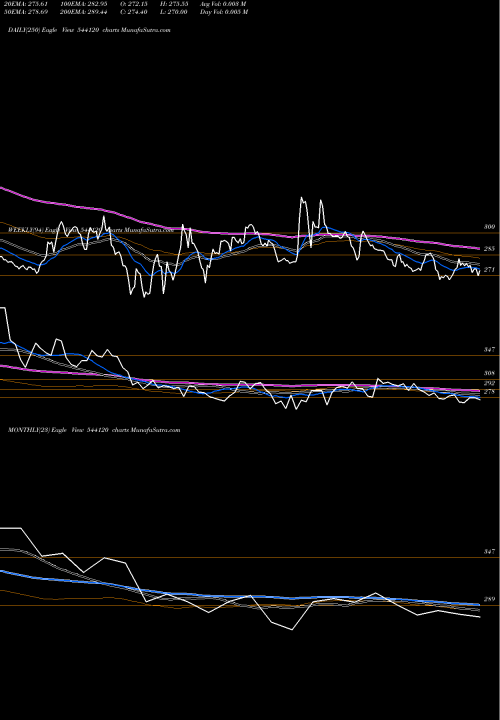The width and height of the screenshot is (500, 720).
Task: Click the low price L: 270.00
Action: (x=174, y=12)
